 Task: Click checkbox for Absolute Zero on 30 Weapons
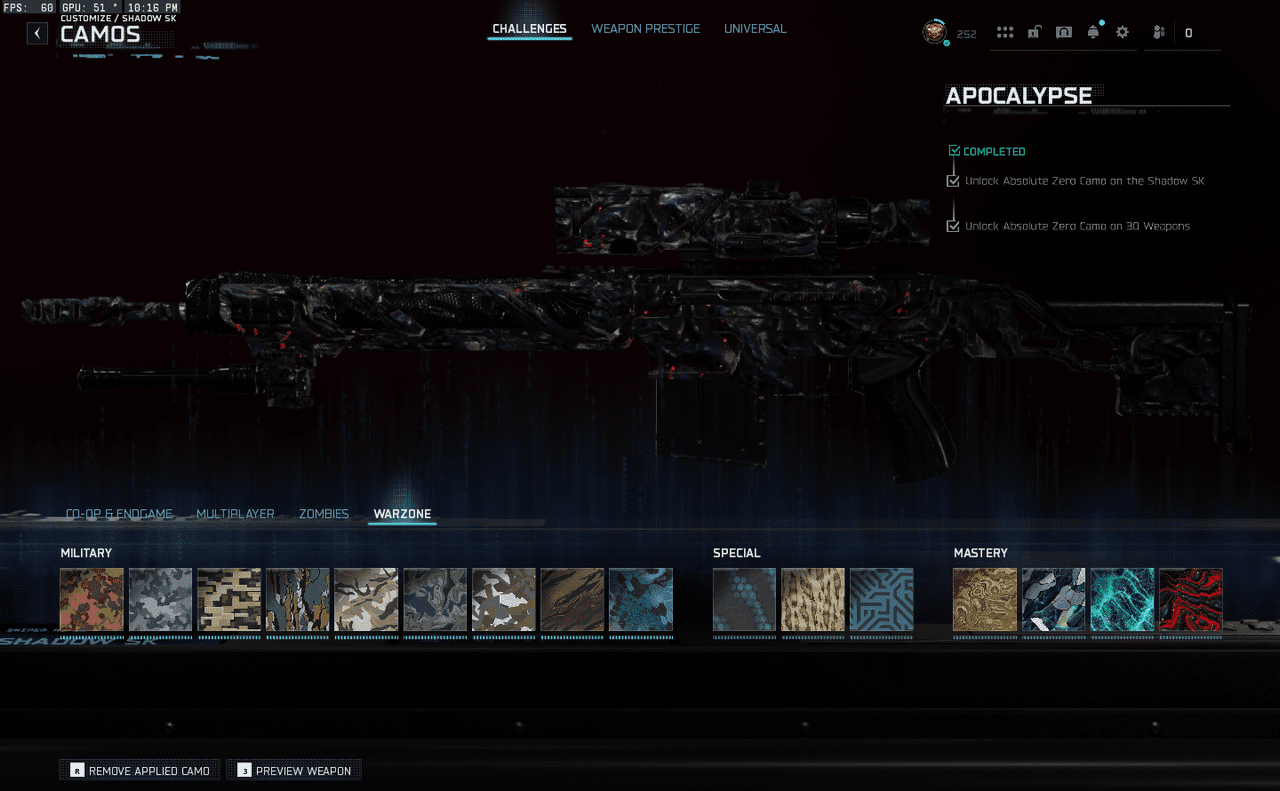953,226
